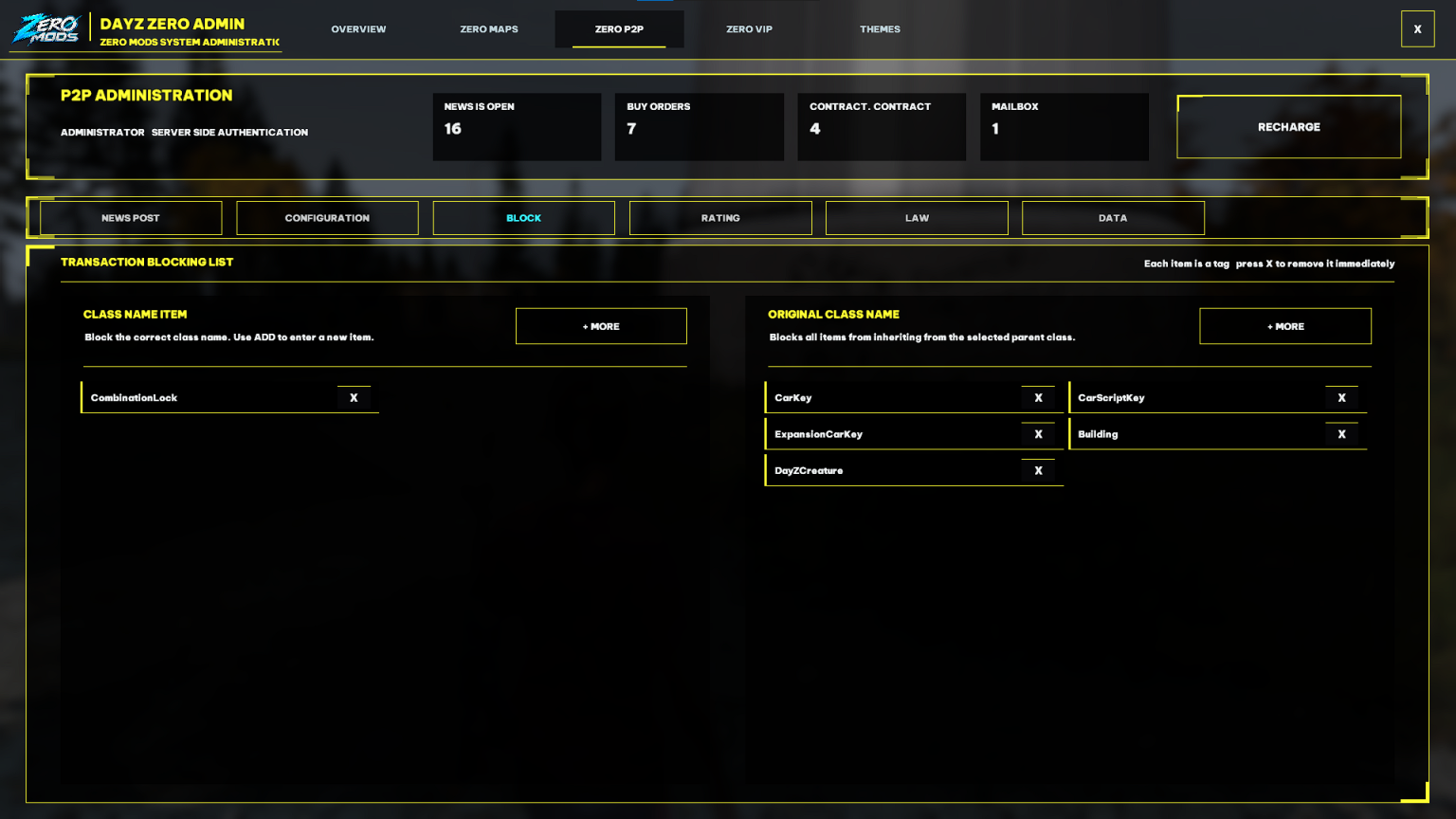Add more Original Class Name entries
The image size is (1456, 819).
1285,326
